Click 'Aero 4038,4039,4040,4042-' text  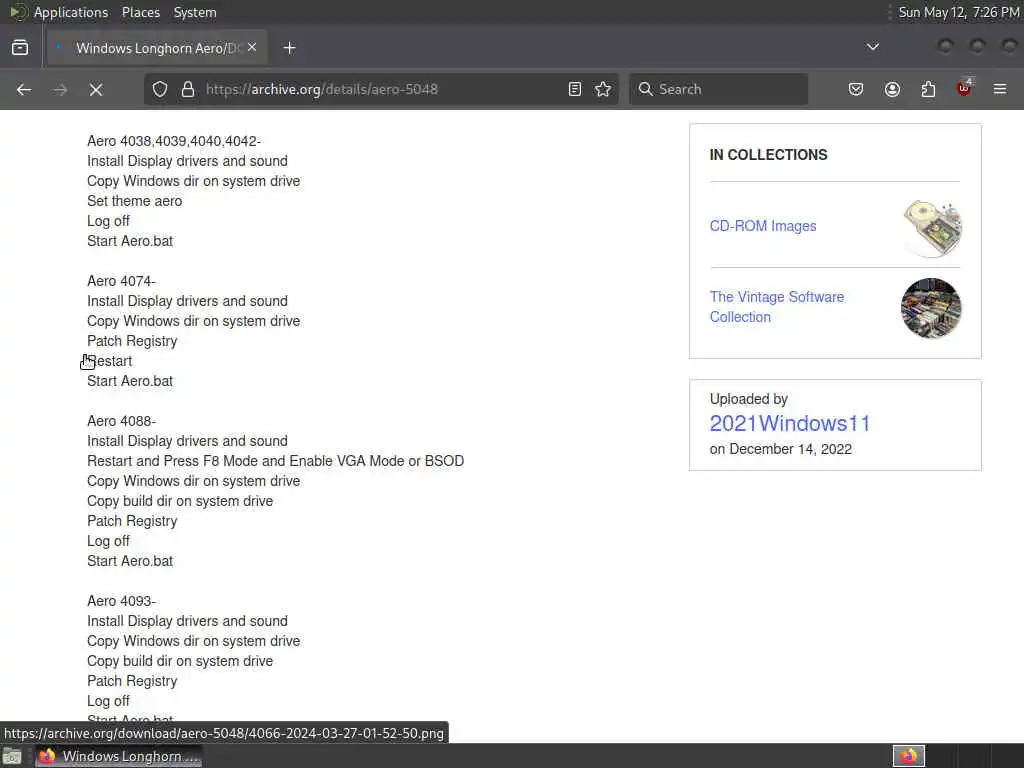[x=174, y=141]
